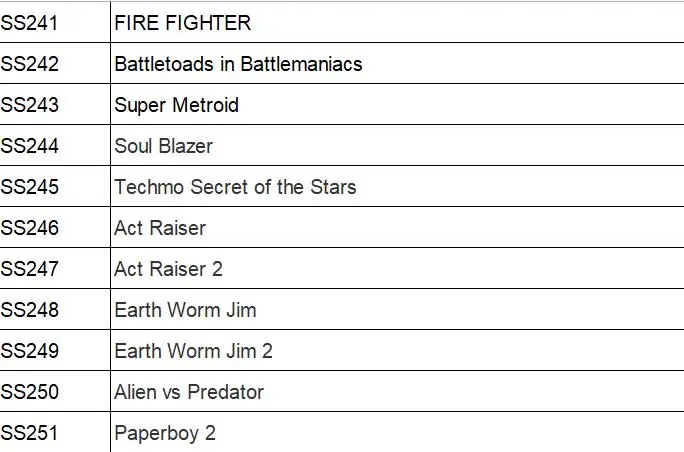684x452 pixels.
Task: Click the SS251 code cell
Action: coord(30,433)
